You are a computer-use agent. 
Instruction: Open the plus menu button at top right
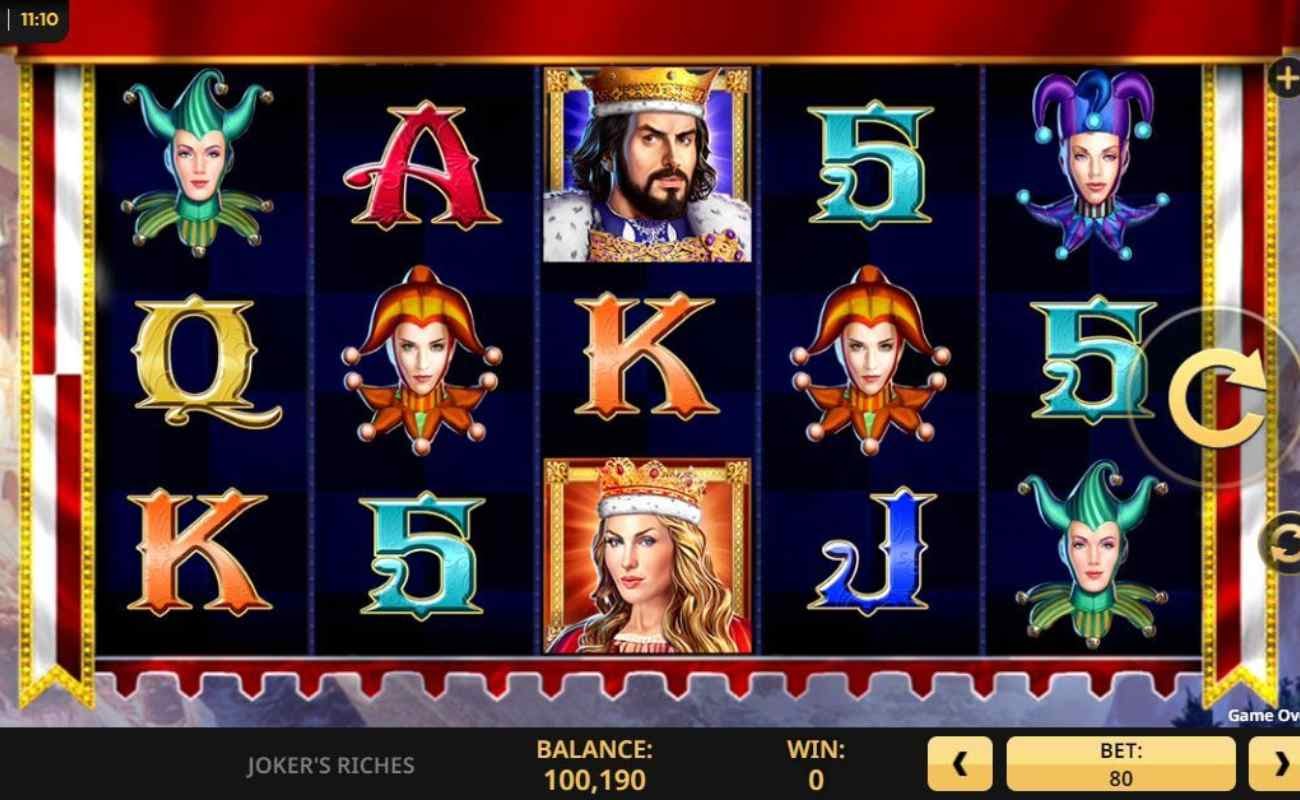(x=1285, y=79)
